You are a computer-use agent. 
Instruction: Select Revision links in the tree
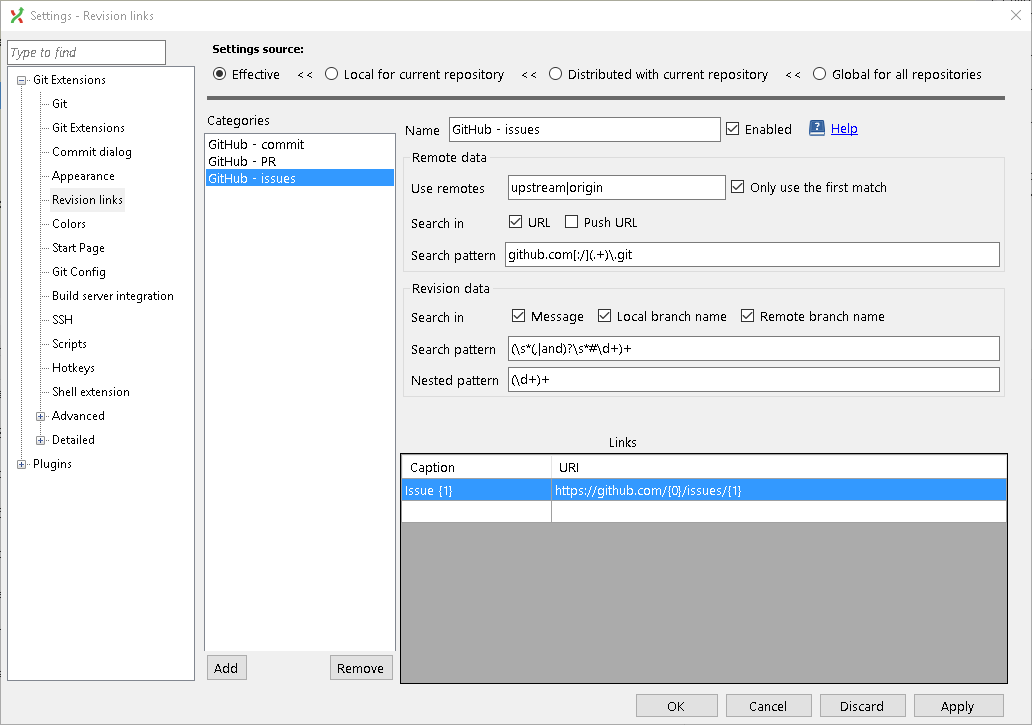[88, 200]
